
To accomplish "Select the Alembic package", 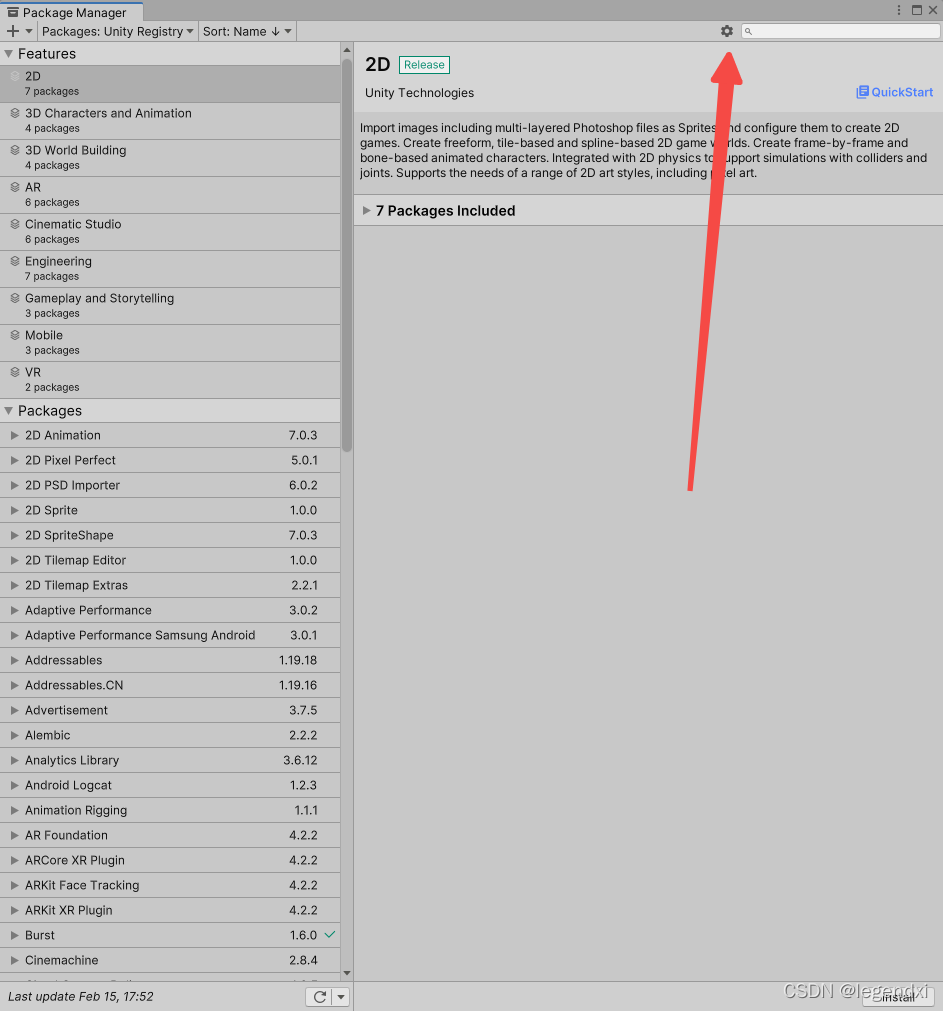I will [x=170, y=735].
